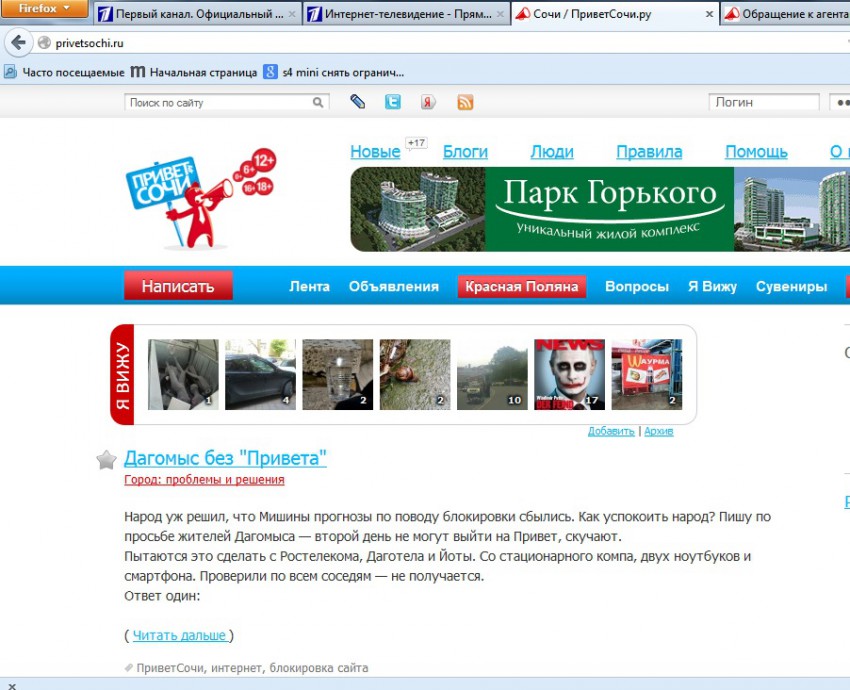The height and width of the screenshot is (690, 850).
Task: Click the browser back arrow button
Action: 17,44
